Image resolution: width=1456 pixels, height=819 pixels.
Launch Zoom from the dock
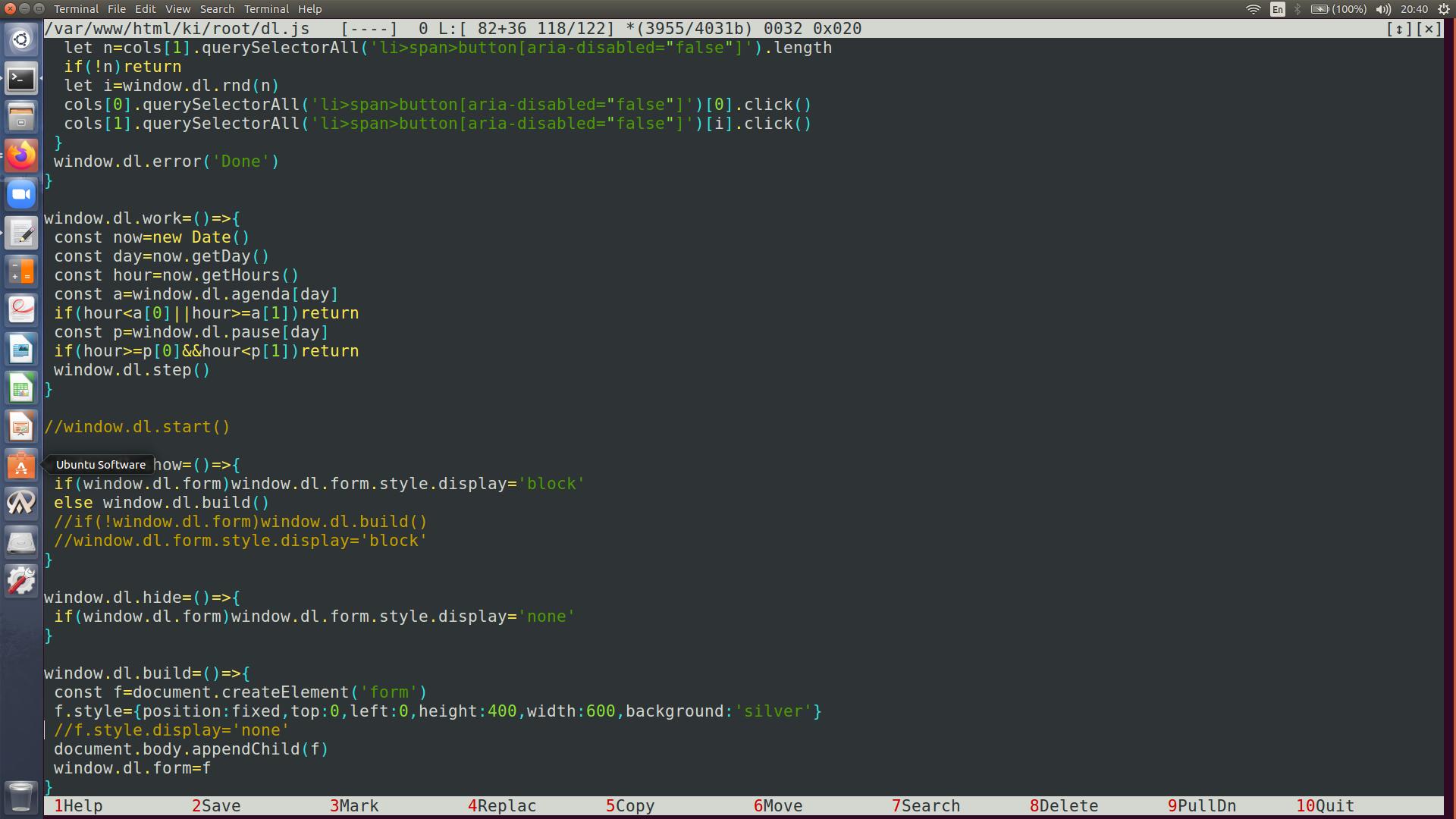tap(21, 195)
